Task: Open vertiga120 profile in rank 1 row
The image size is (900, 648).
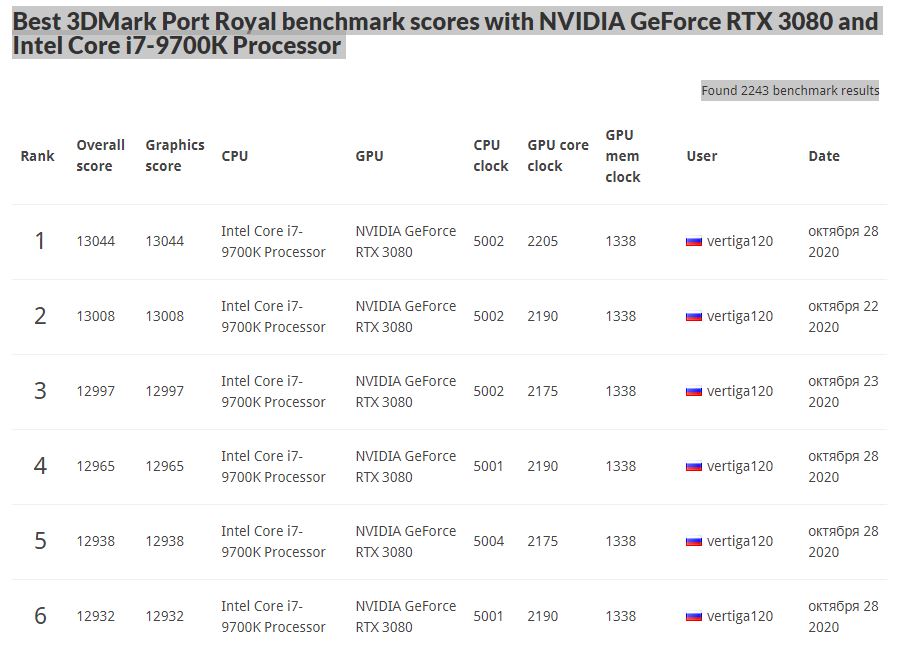Action: click(739, 241)
